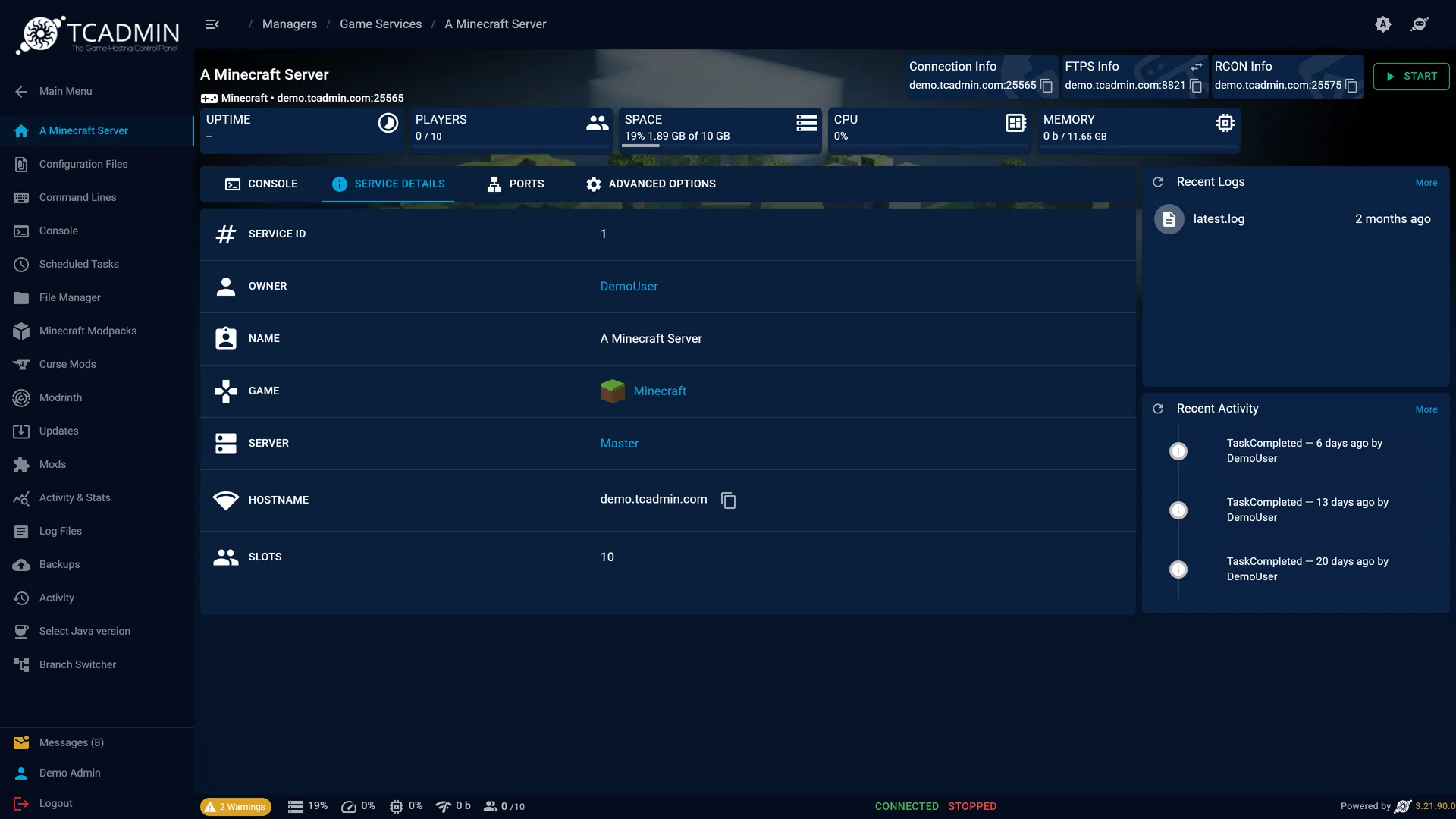Open Console from the sidebar

click(x=97, y=231)
